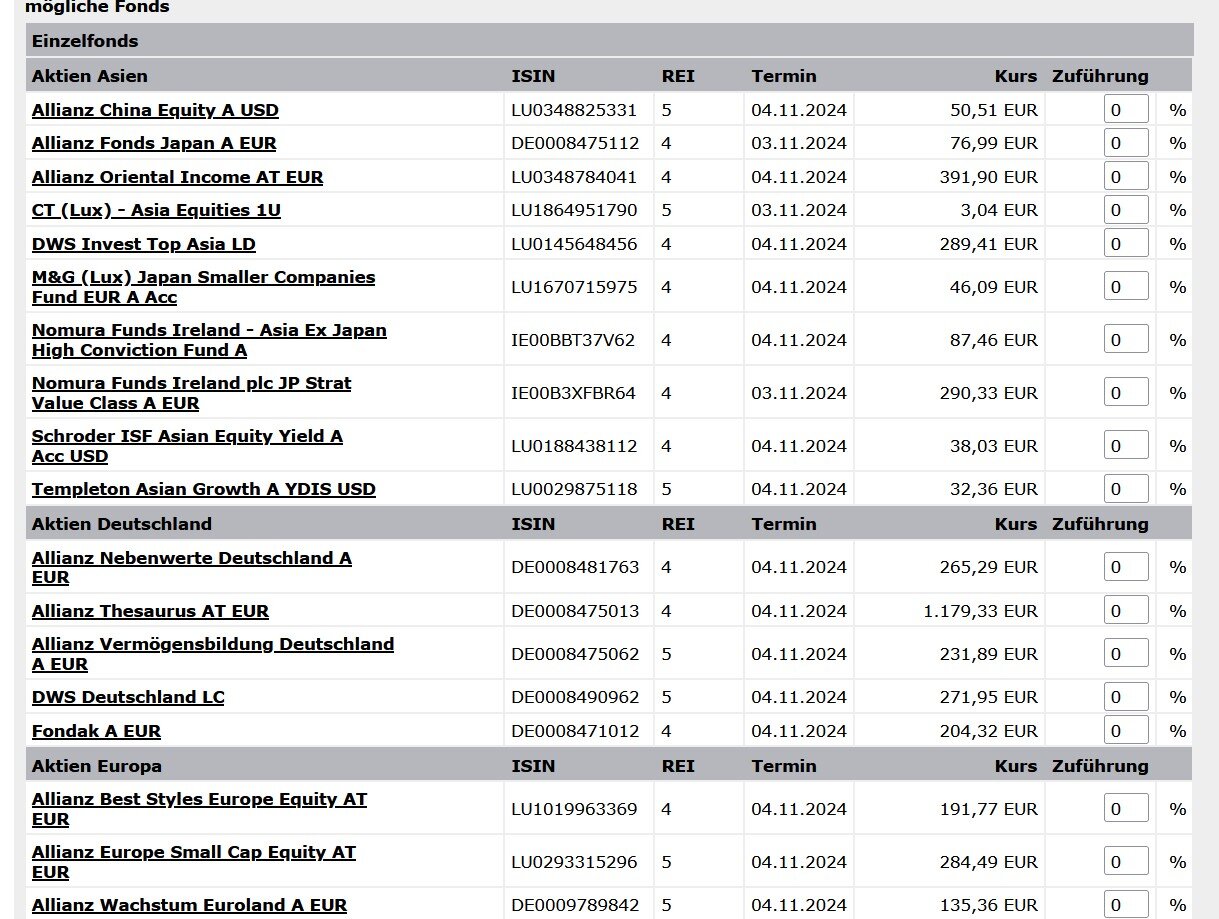Click Zuführung field for Allianz China Equity
1219x919 pixels.
coord(1126,110)
